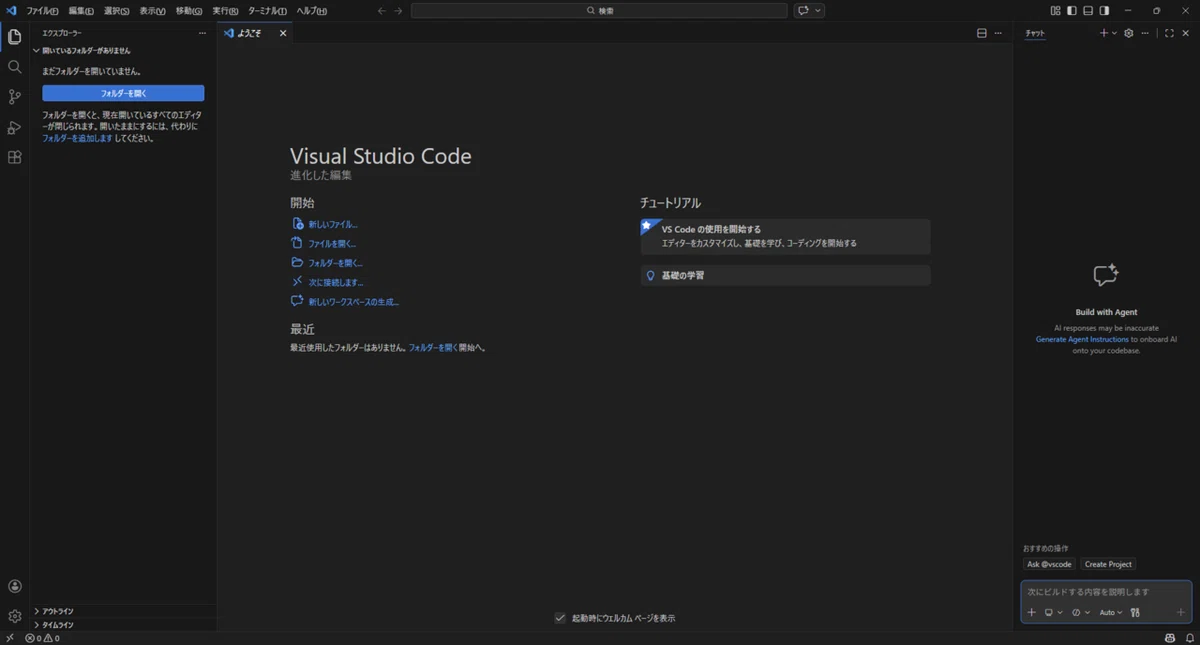Click フォルダーを開く... in the start list
1200x645 pixels.
335,263
